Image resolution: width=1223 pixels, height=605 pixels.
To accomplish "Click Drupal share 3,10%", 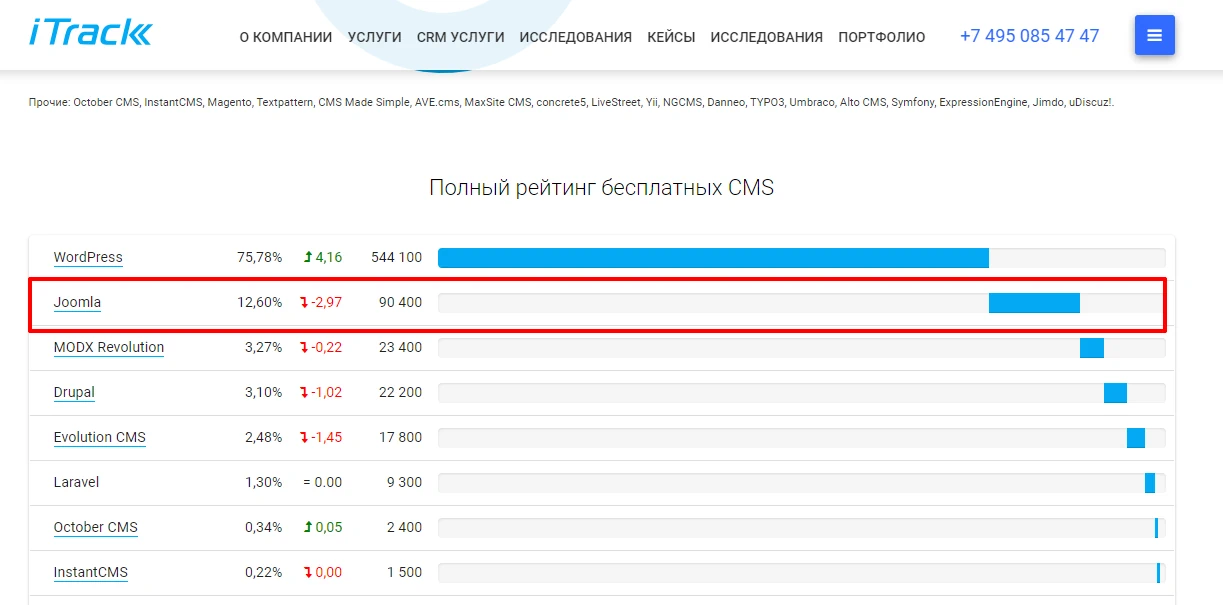I will [264, 392].
